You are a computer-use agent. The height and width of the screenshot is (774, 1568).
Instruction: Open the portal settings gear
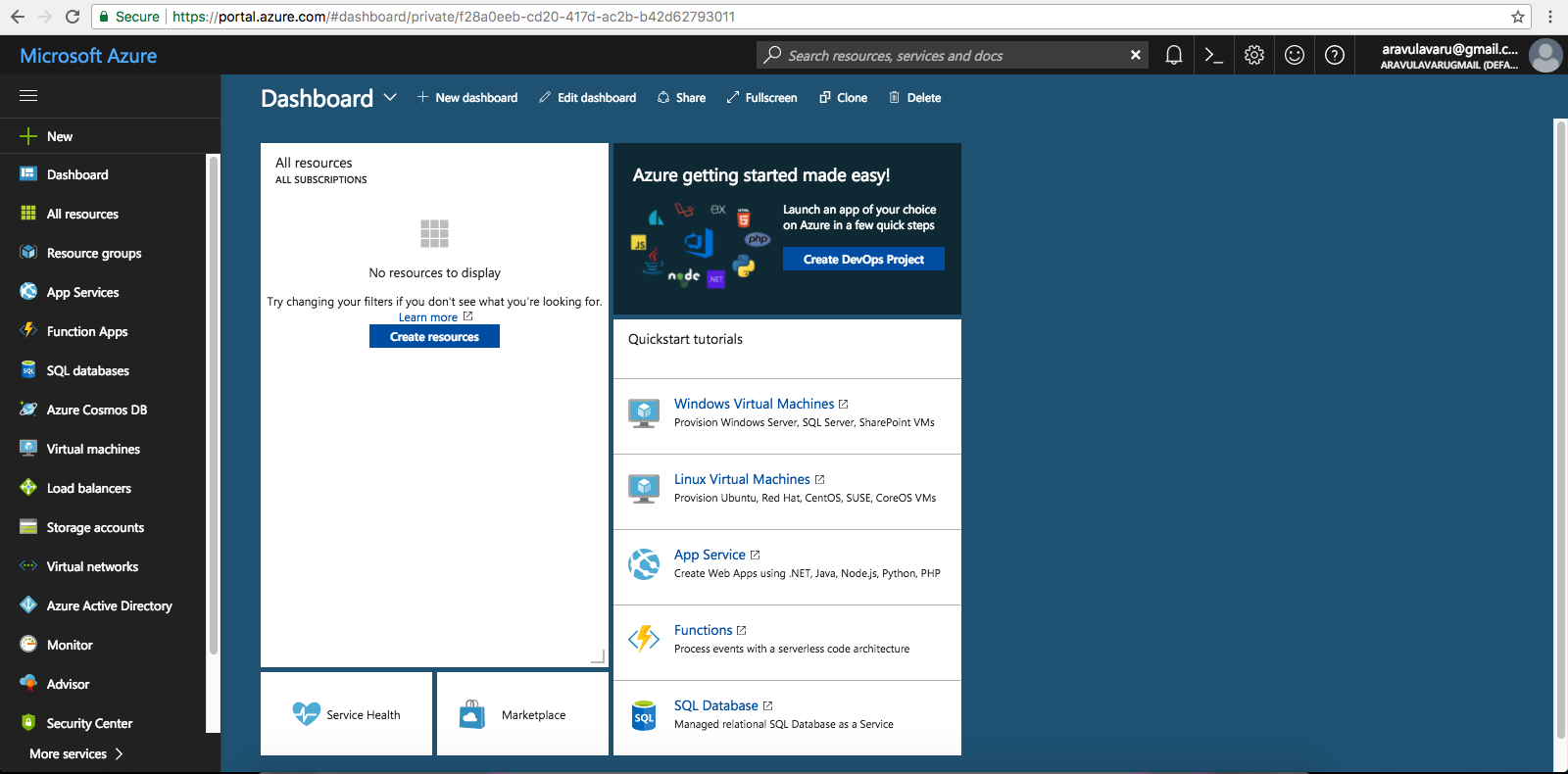(1254, 56)
